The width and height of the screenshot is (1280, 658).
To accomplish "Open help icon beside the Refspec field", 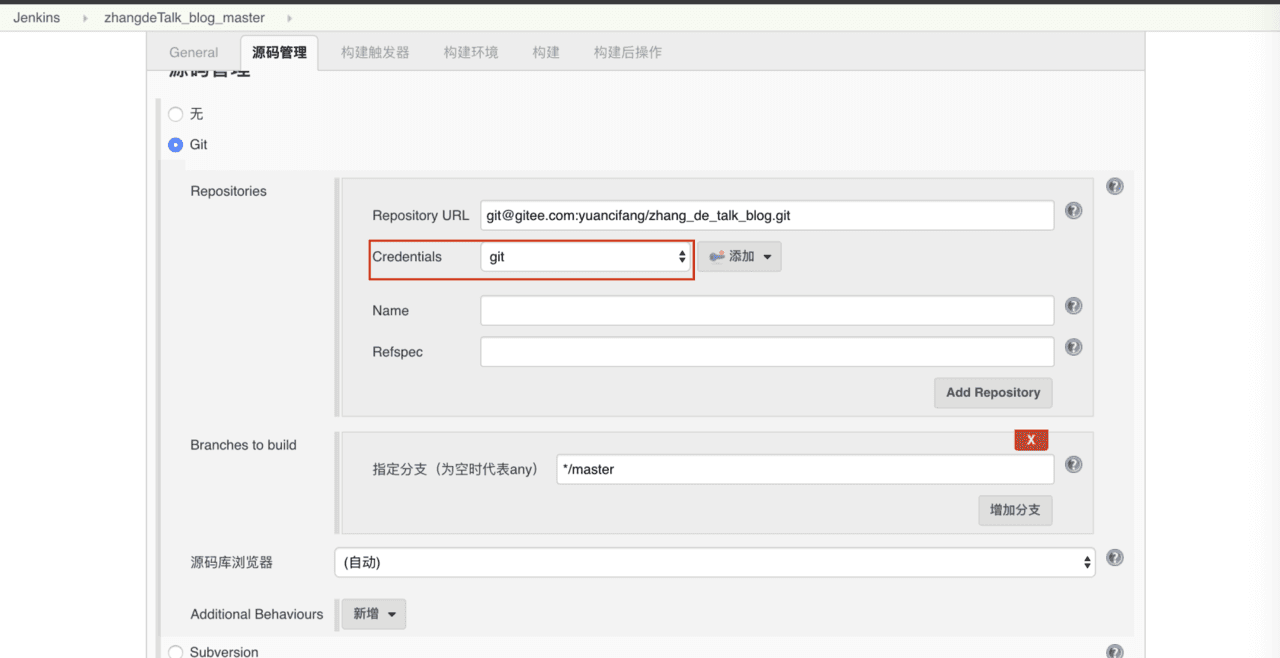I will [1073, 347].
